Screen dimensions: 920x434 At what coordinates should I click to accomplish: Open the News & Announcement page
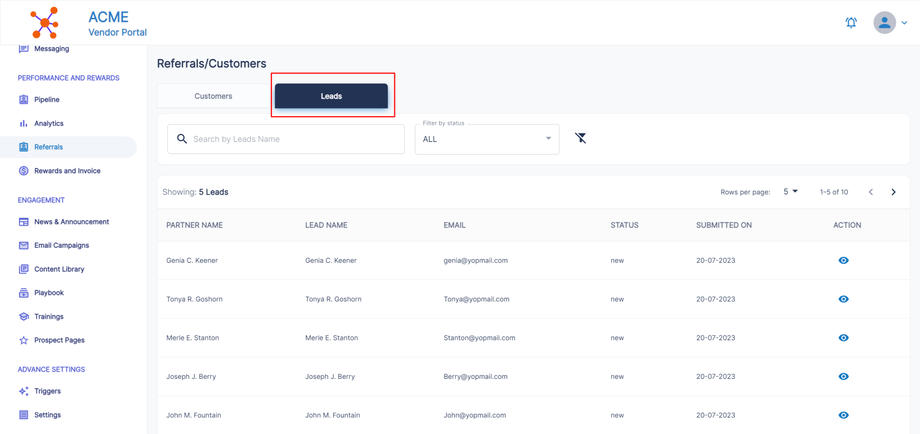(x=72, y=222)
